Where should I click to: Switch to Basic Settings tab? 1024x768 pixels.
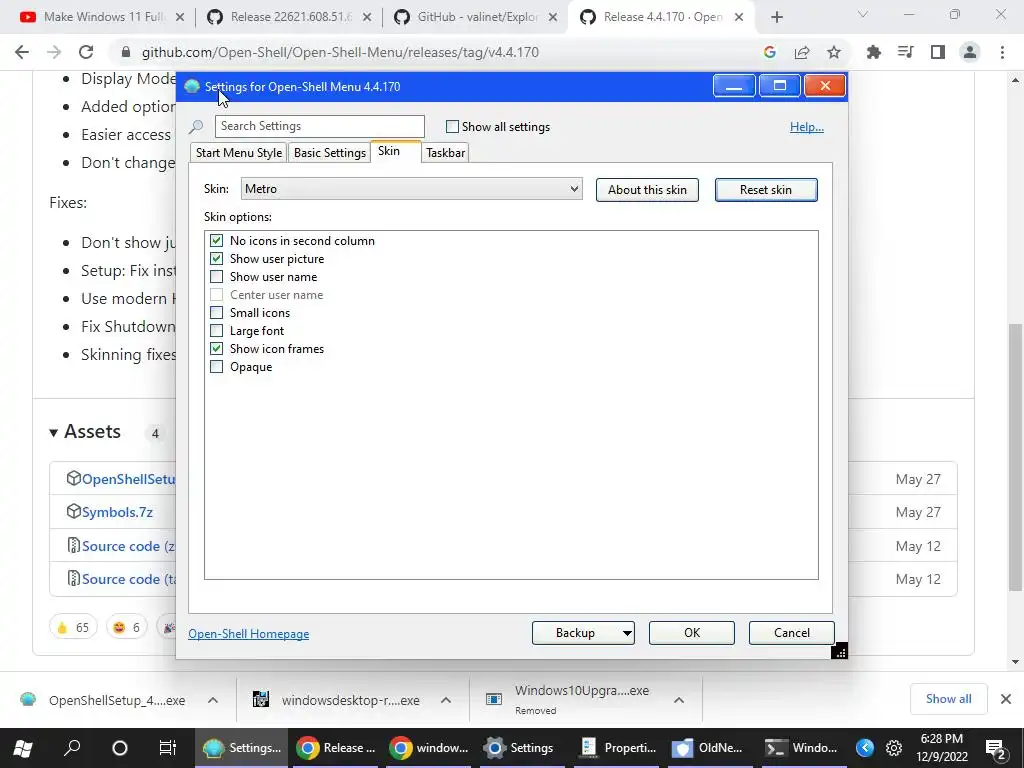(x=329, y=153)
